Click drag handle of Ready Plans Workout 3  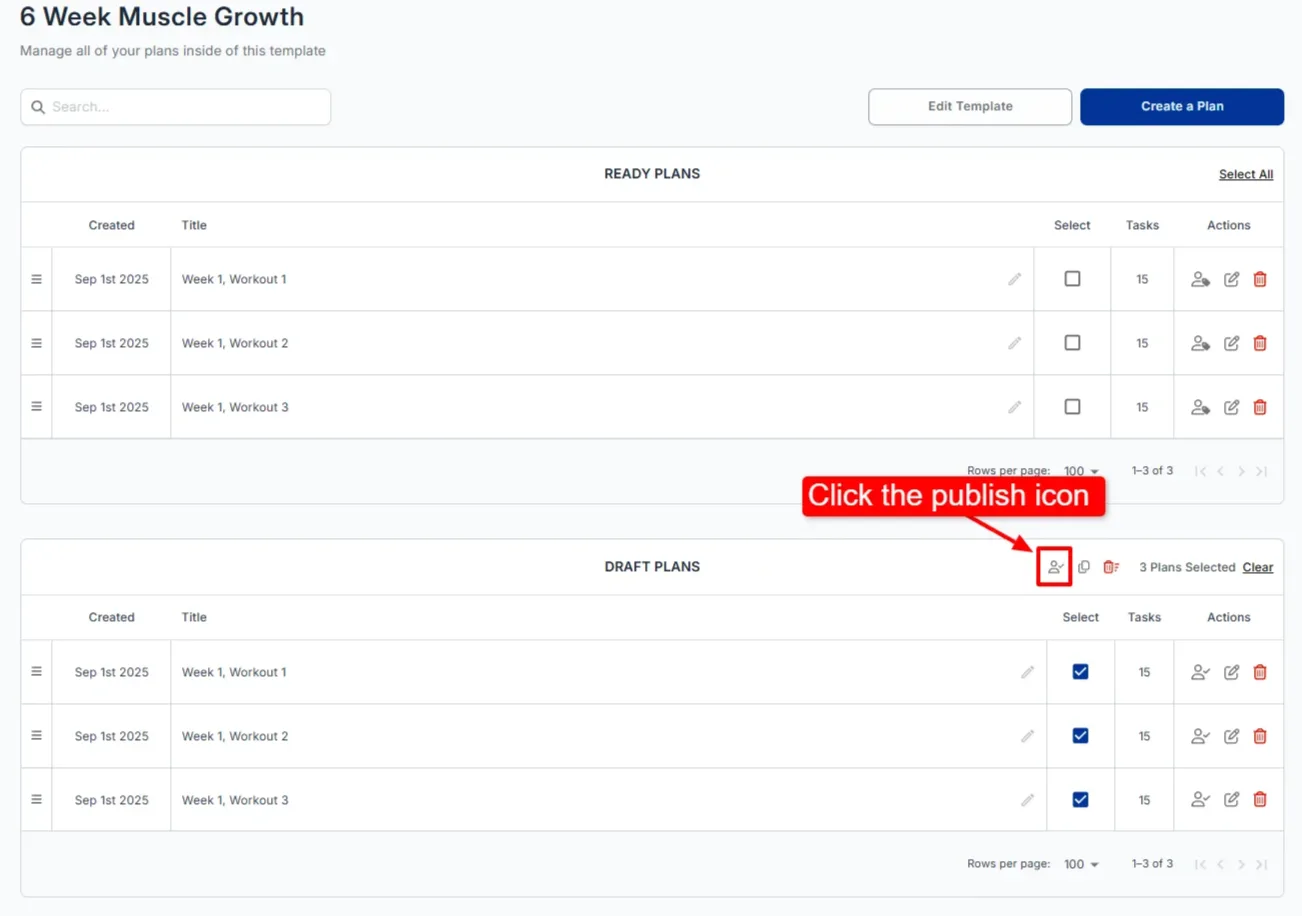[x=36, y=407]
